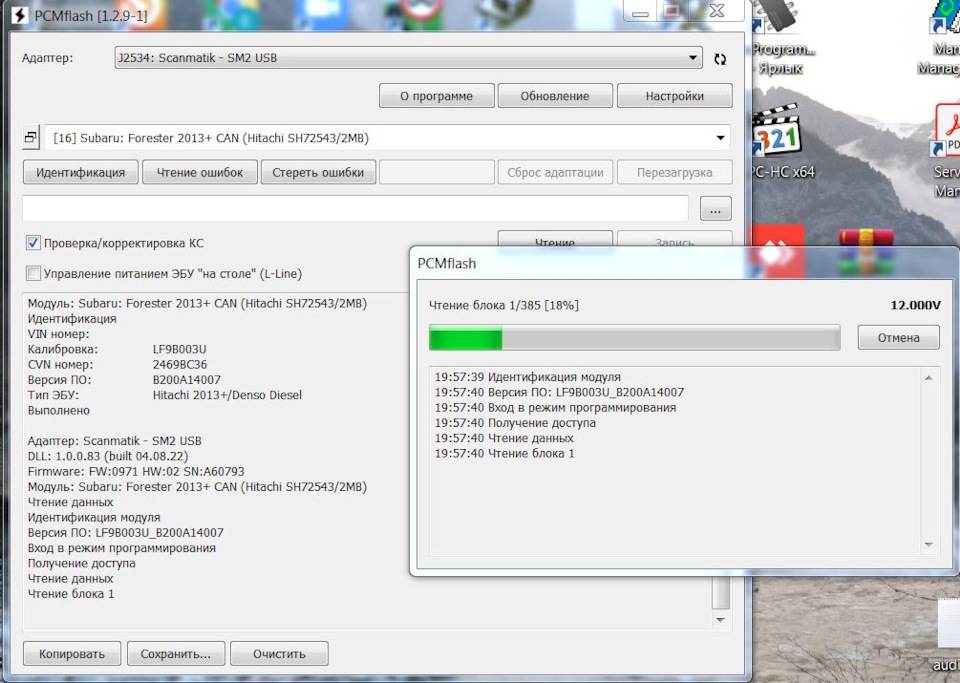Open the Адаптер dropdown list
960x683 pixels.
[408, 58]
